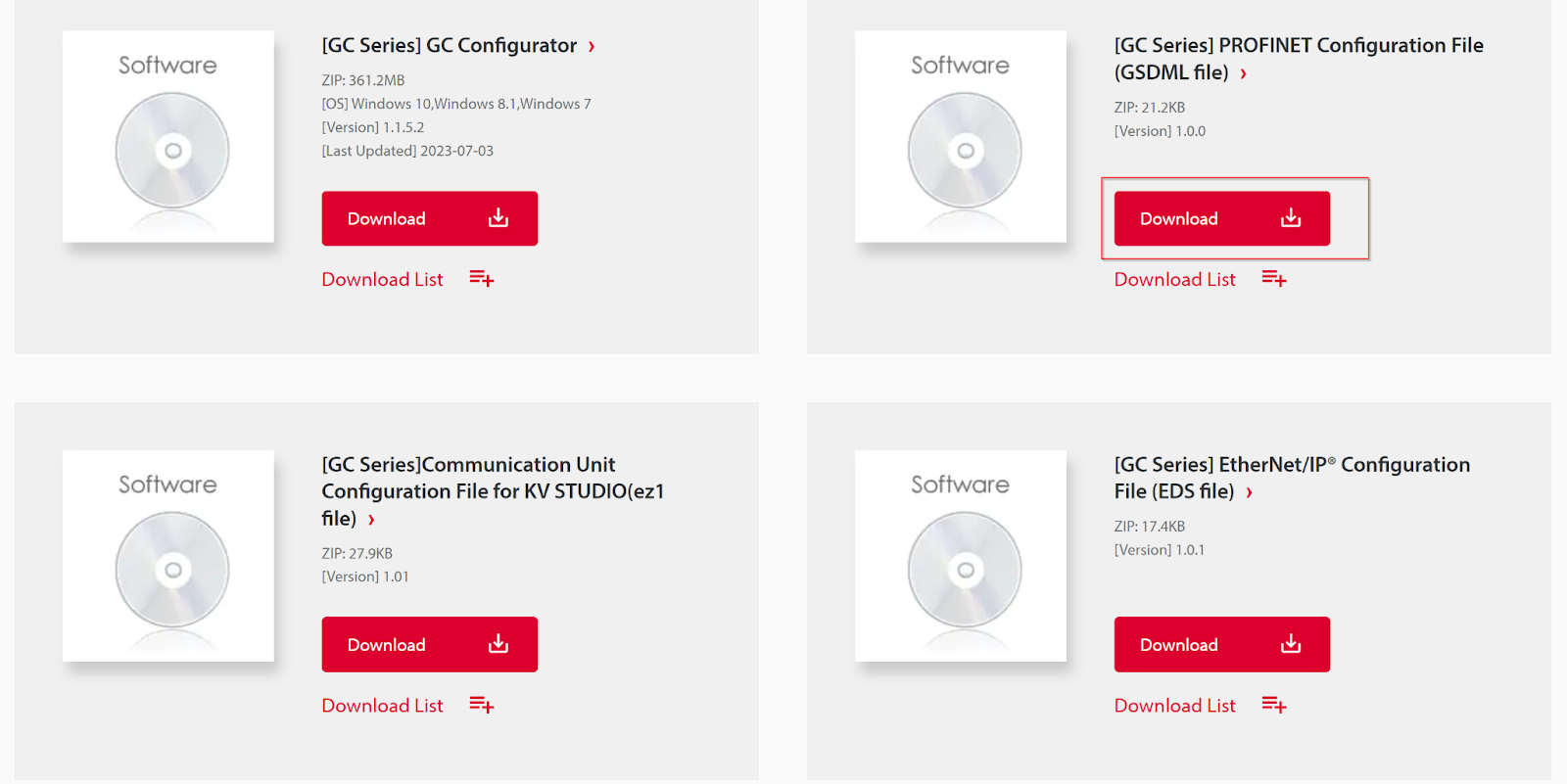Open EtherNet/IP Configuration File (EDS file) title
This screenshot has width=1567, height=784.
click(x=1292, y=478)
